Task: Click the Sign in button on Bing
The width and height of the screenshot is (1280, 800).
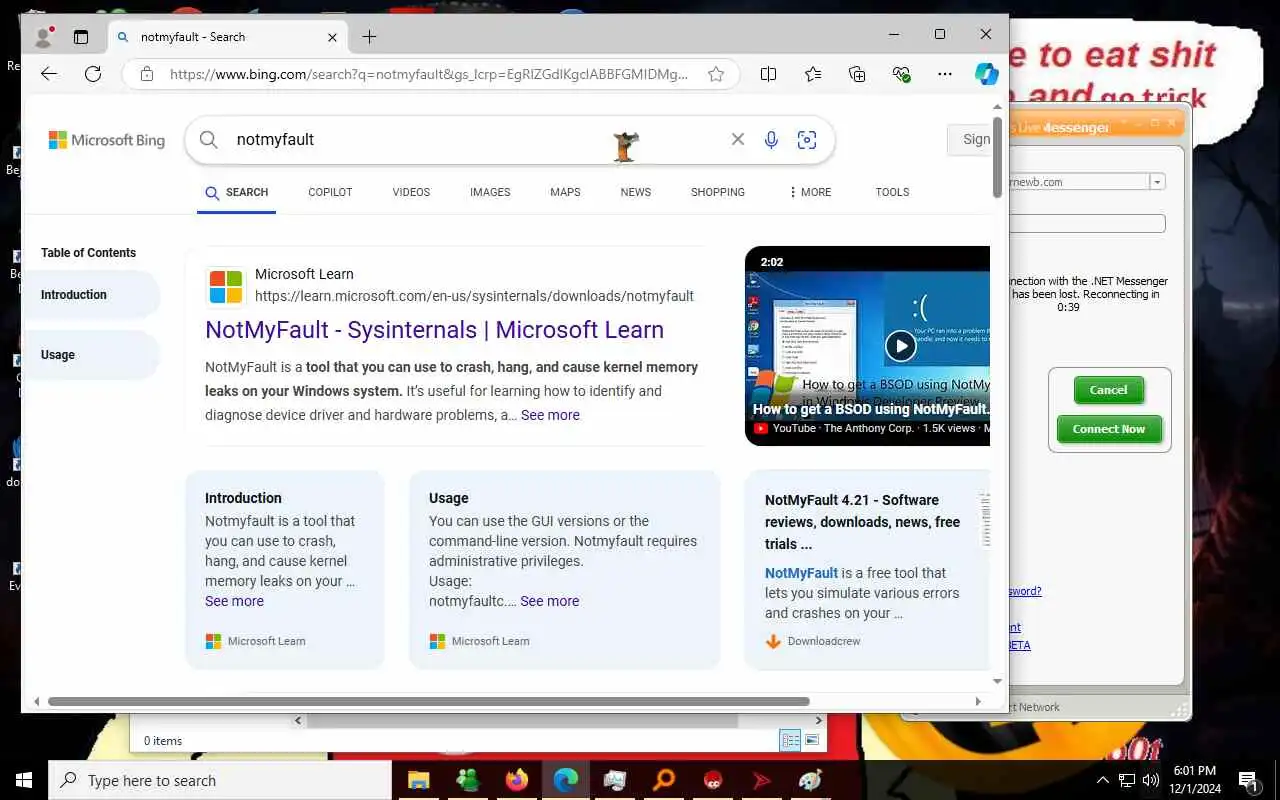Action: (x=970, y=140)
